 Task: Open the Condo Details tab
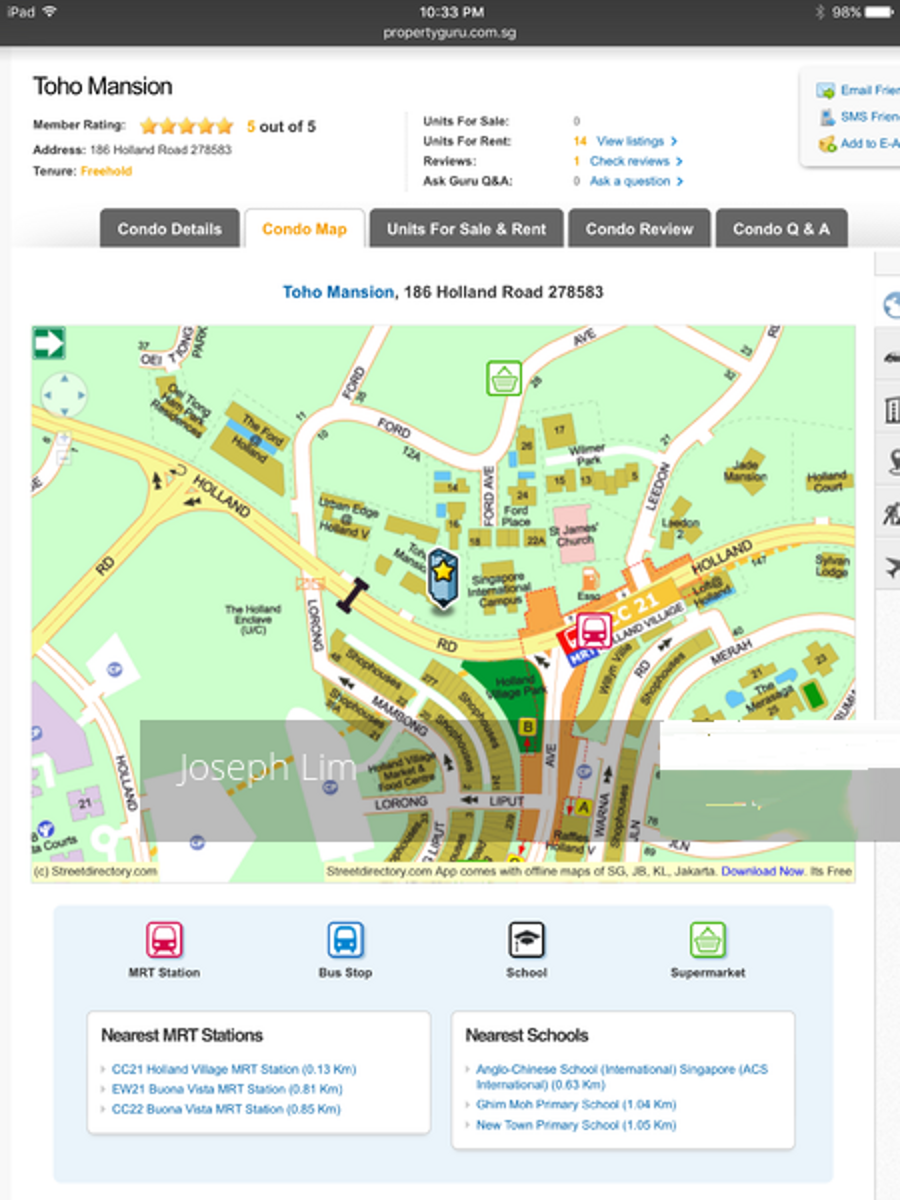[170, 229]
